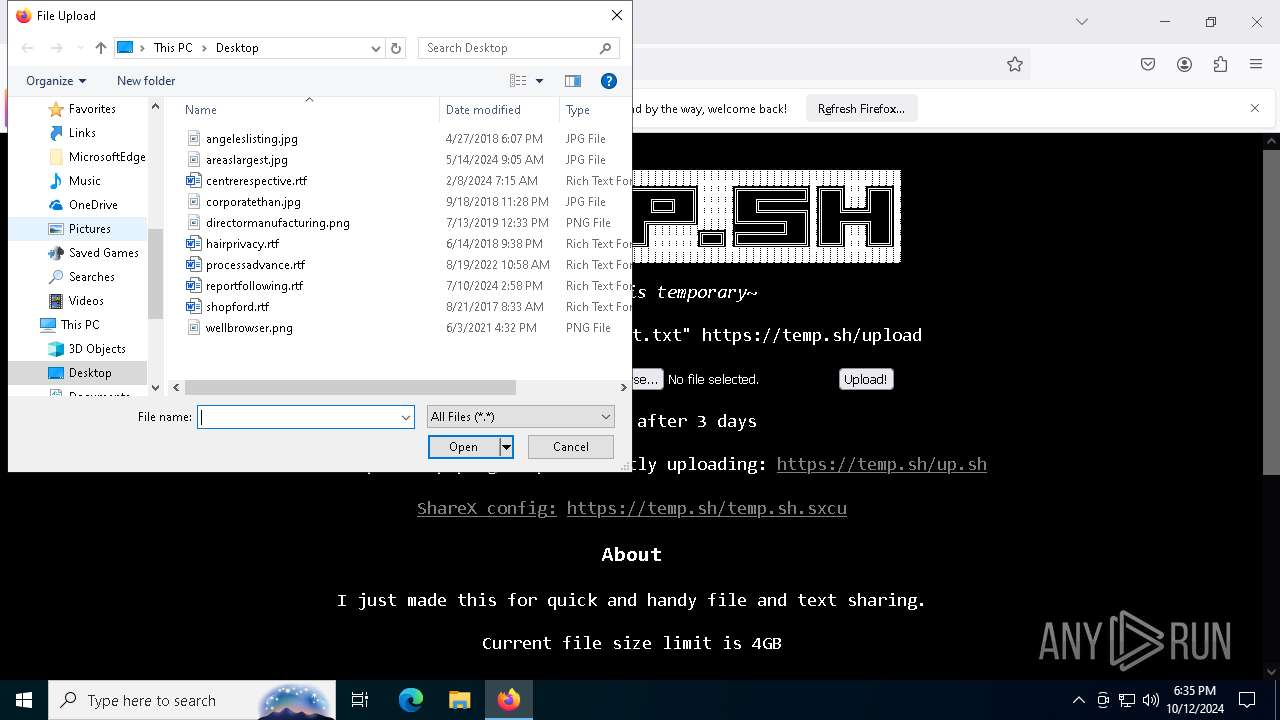Open the Organize dropdown menu
1280x720 pixels.
pos(56,81)
